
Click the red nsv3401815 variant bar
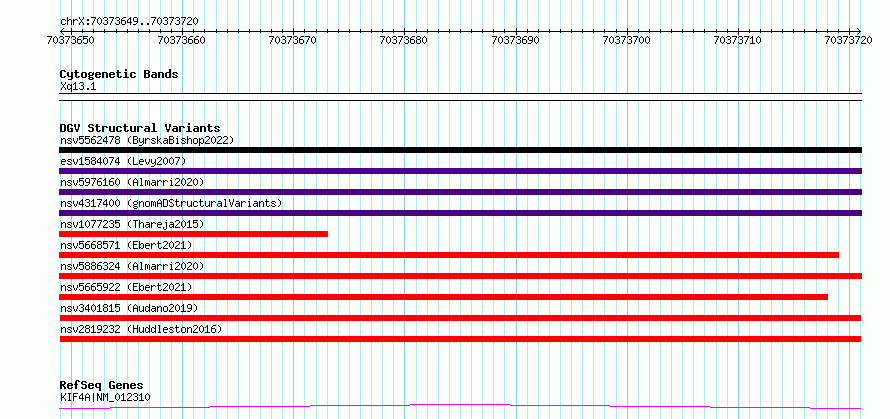(460, 318)
